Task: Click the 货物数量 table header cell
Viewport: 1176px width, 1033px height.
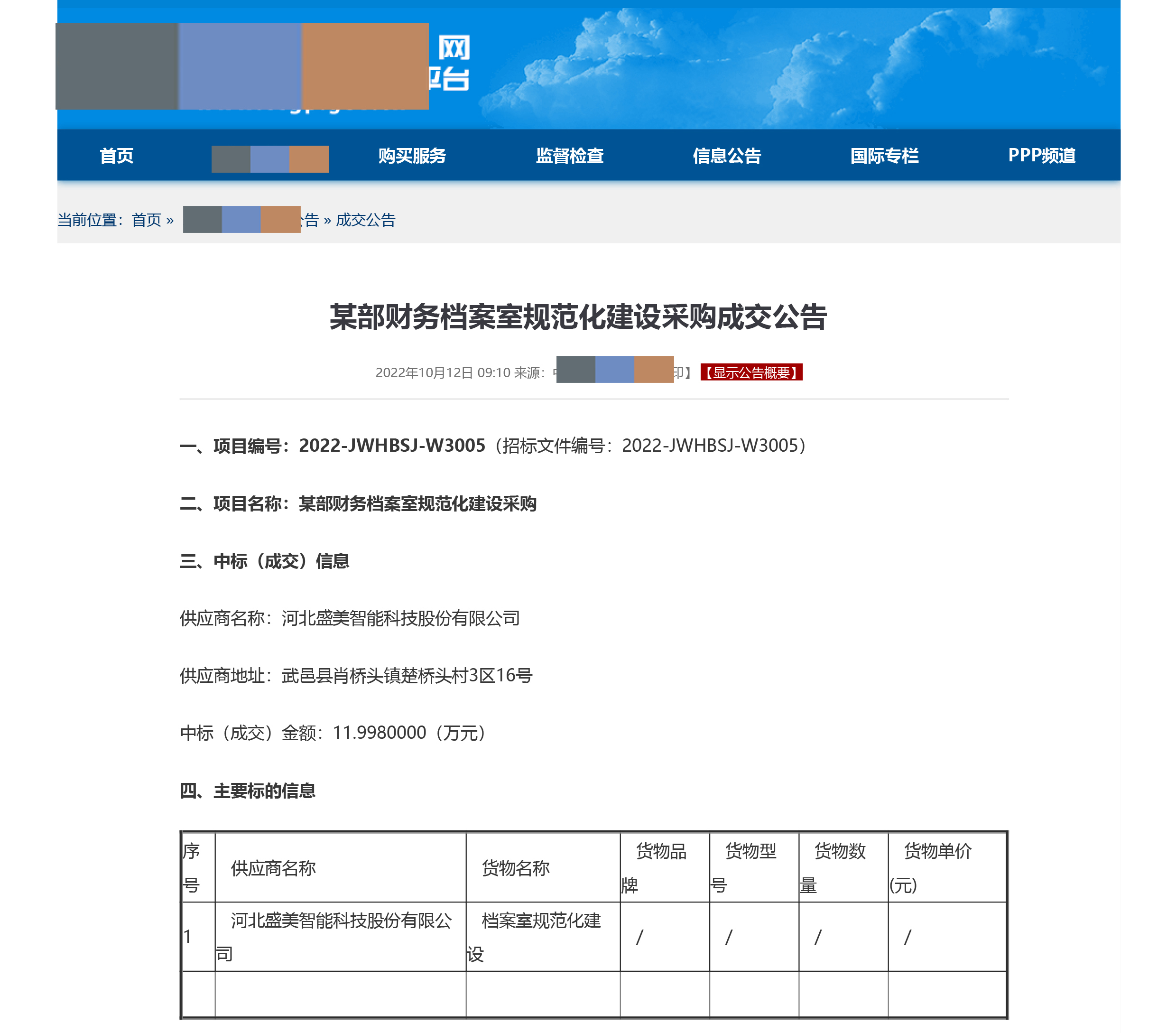Action: [x=843, y=867]
